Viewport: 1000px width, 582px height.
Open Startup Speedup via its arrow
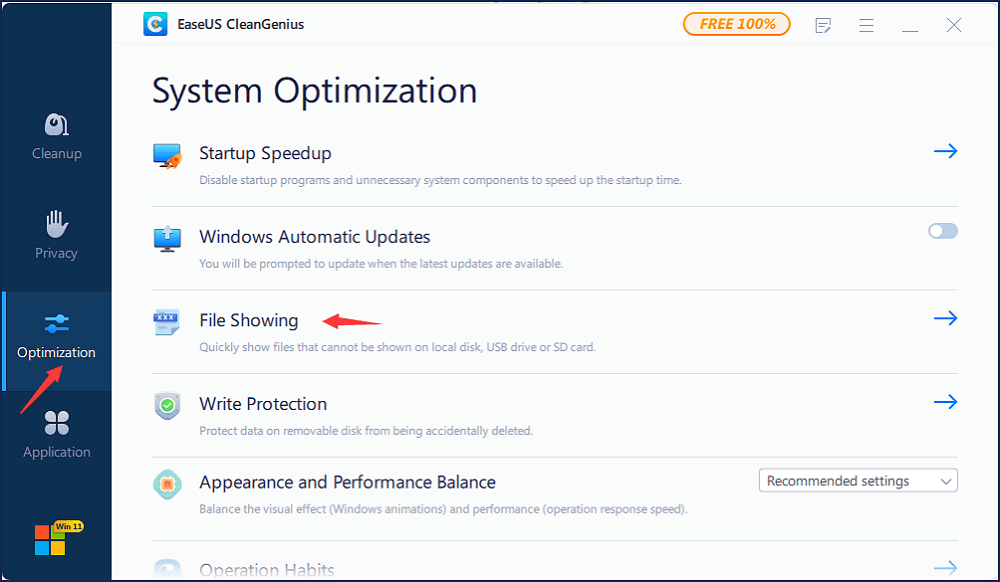[x=945, y=151]
